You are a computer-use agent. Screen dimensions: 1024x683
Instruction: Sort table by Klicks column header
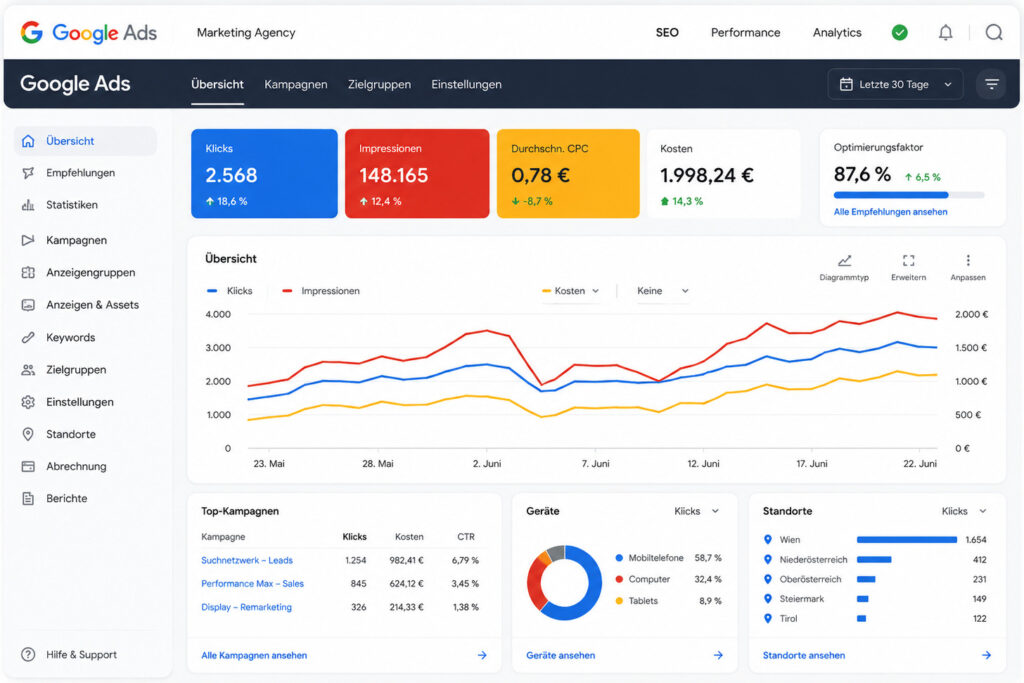355,537
